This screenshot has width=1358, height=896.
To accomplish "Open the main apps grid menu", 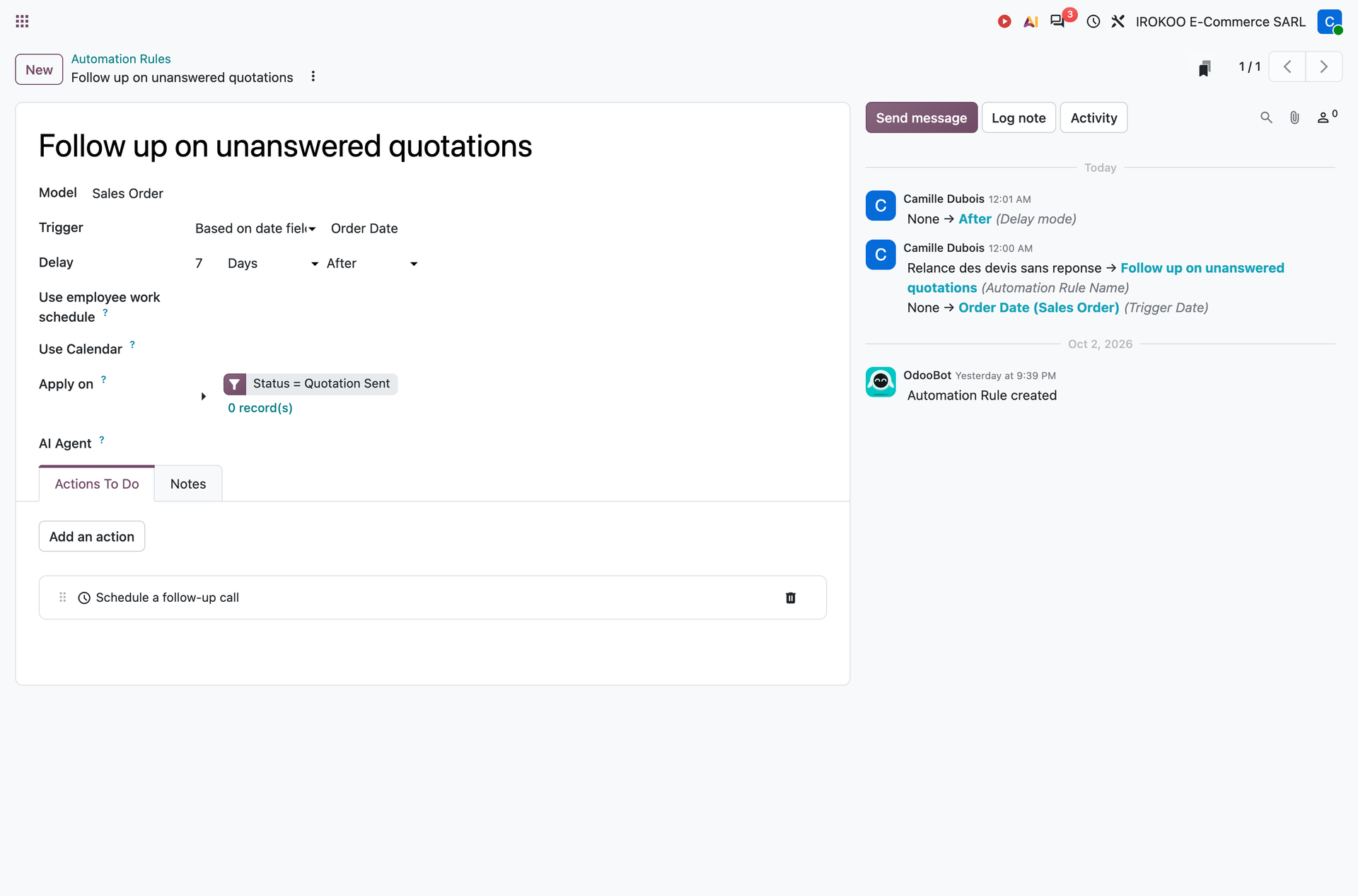I will point(22,21).
